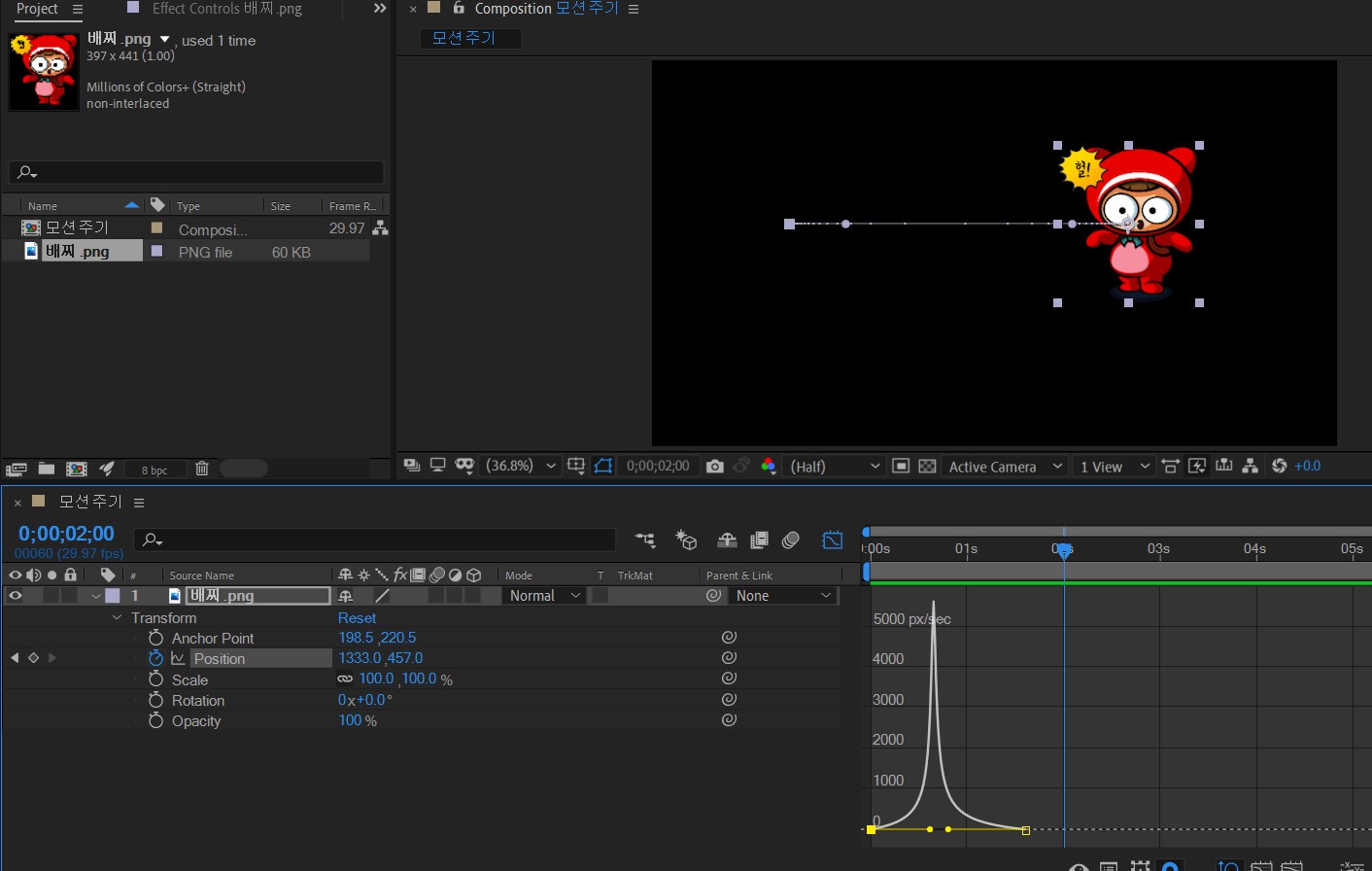The height and width of the screenshot is (871, 1372).
Task: Open the resolution dropdown (Half)
Action: pos(835,467)
